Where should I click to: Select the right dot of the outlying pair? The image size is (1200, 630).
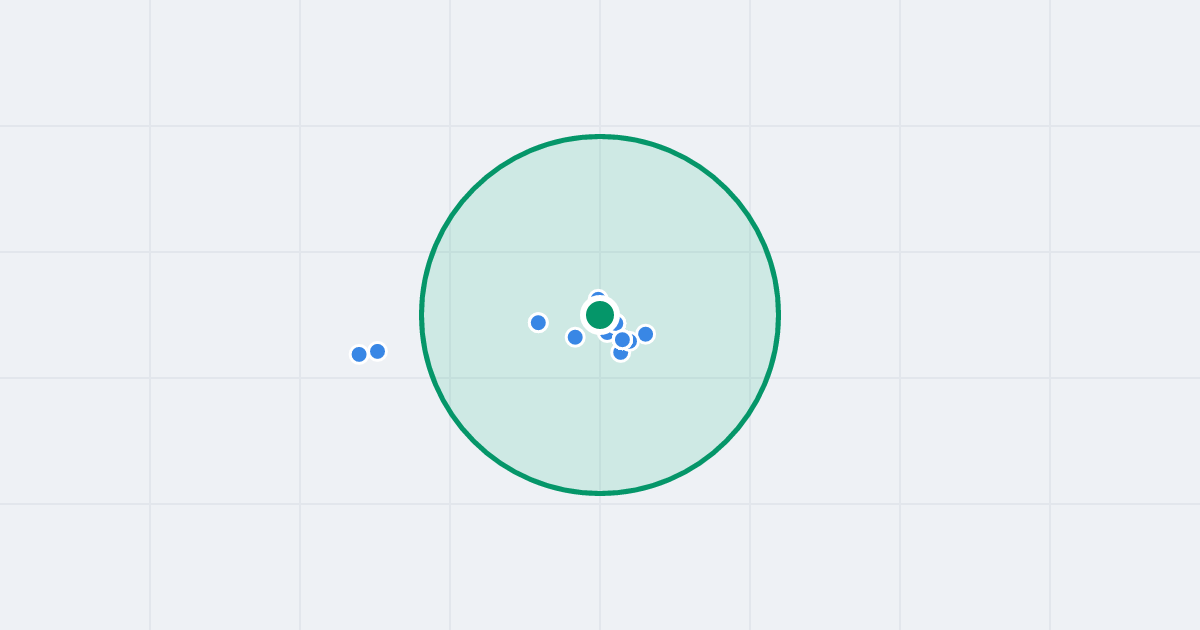point(377,351)
